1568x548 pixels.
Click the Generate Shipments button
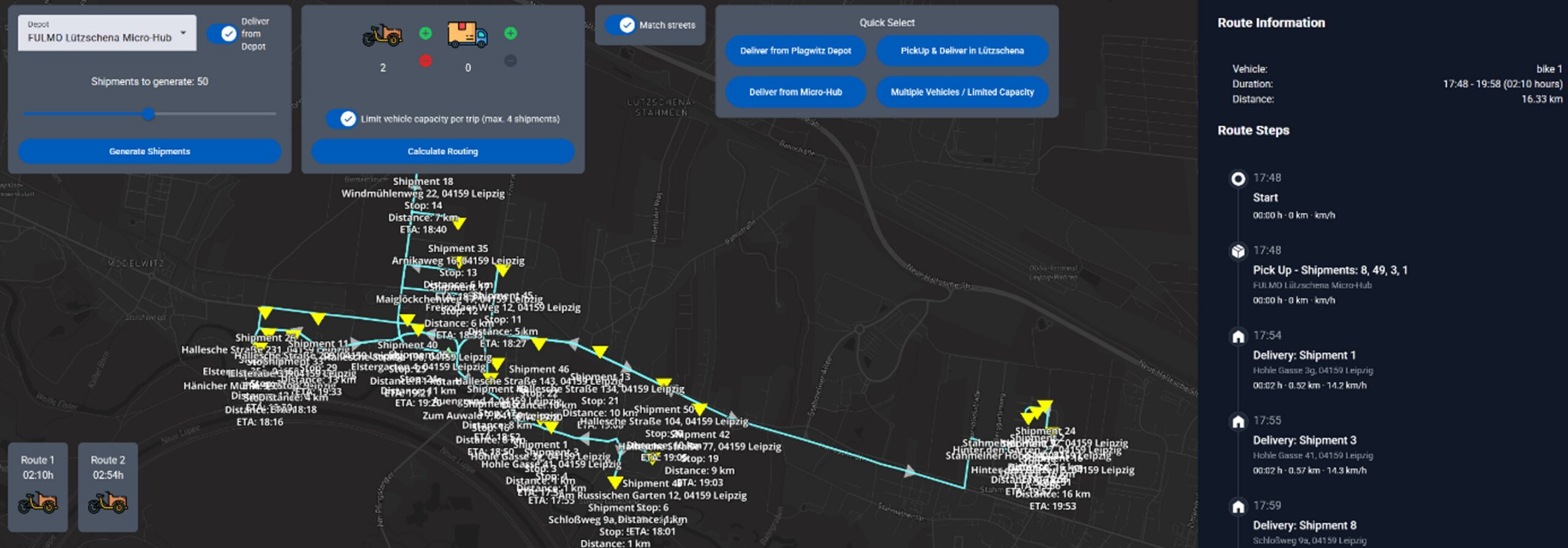coord(149,151)
